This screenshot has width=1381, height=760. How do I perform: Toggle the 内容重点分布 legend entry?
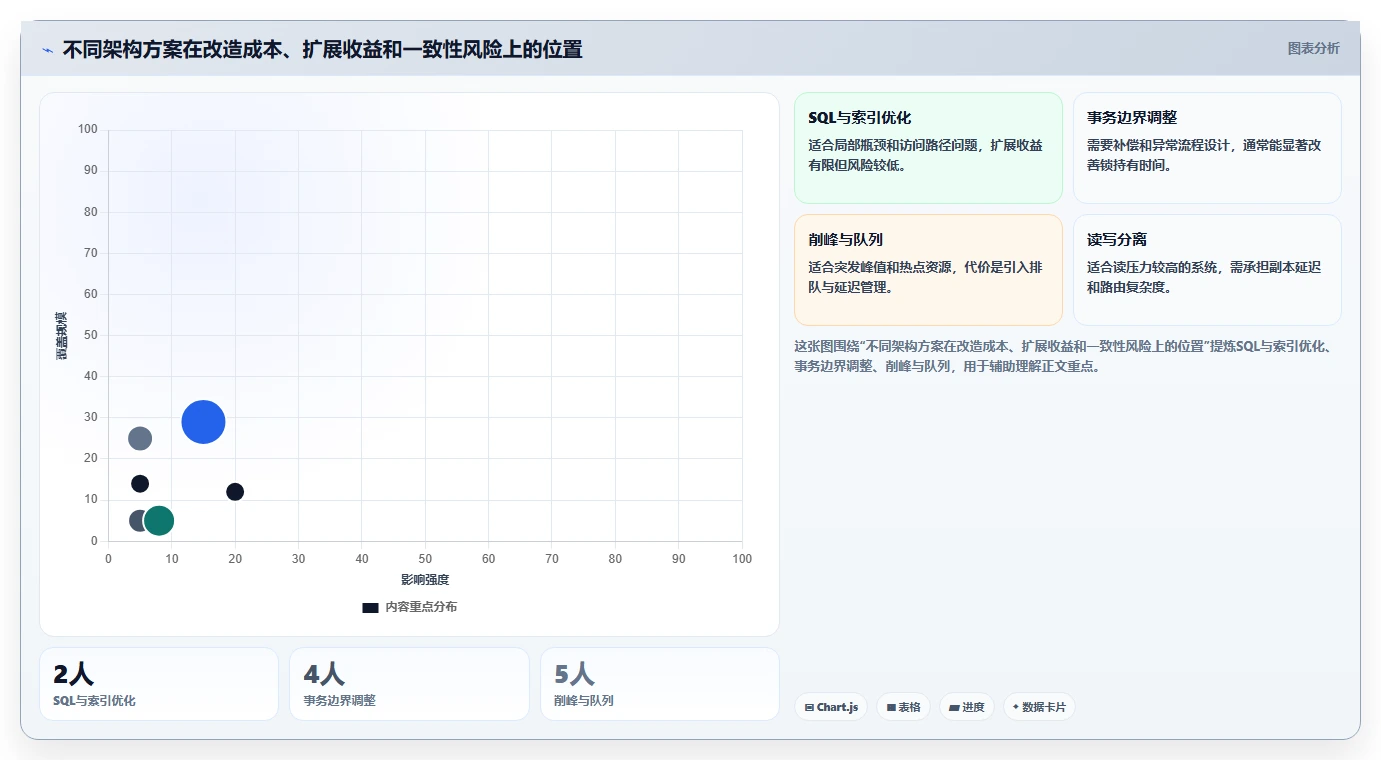[410, 607]
